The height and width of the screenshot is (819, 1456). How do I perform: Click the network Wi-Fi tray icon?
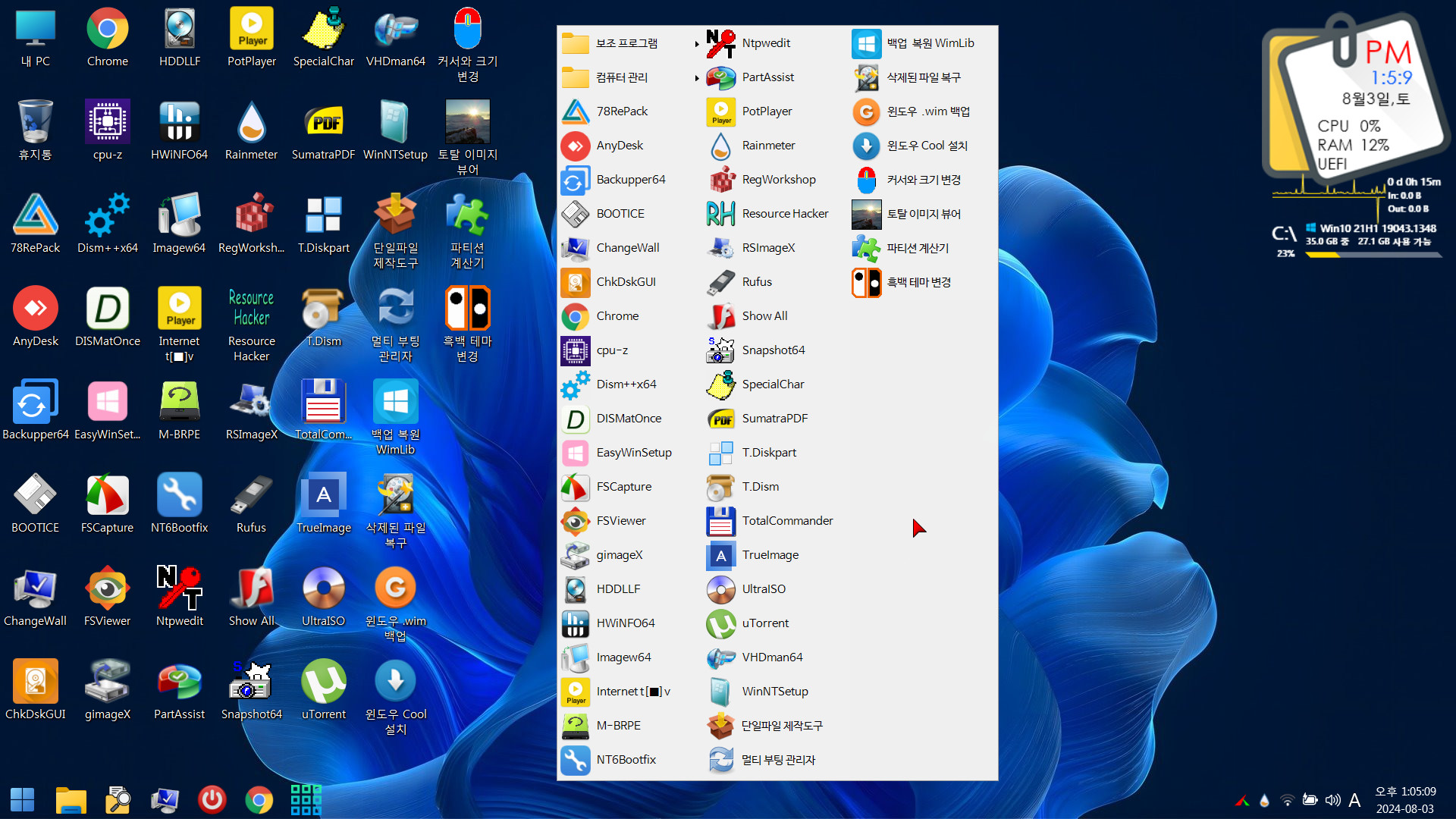[1287, 800]
